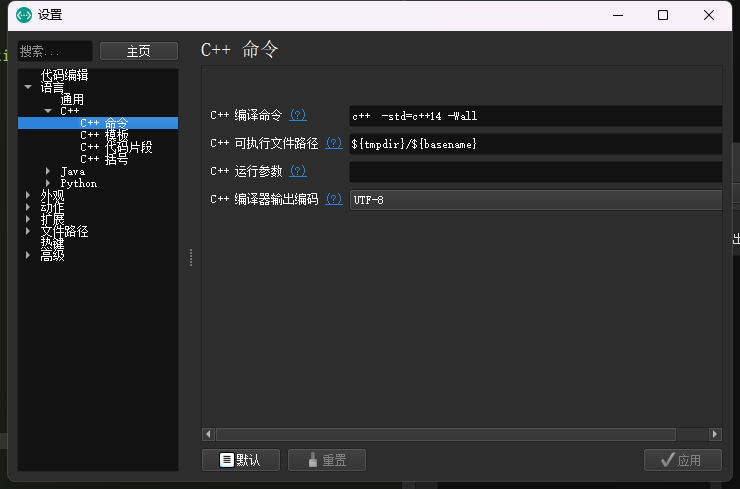The image size is (740, 489).
Task: Click the 应用 button
Action: pos(683,460)
